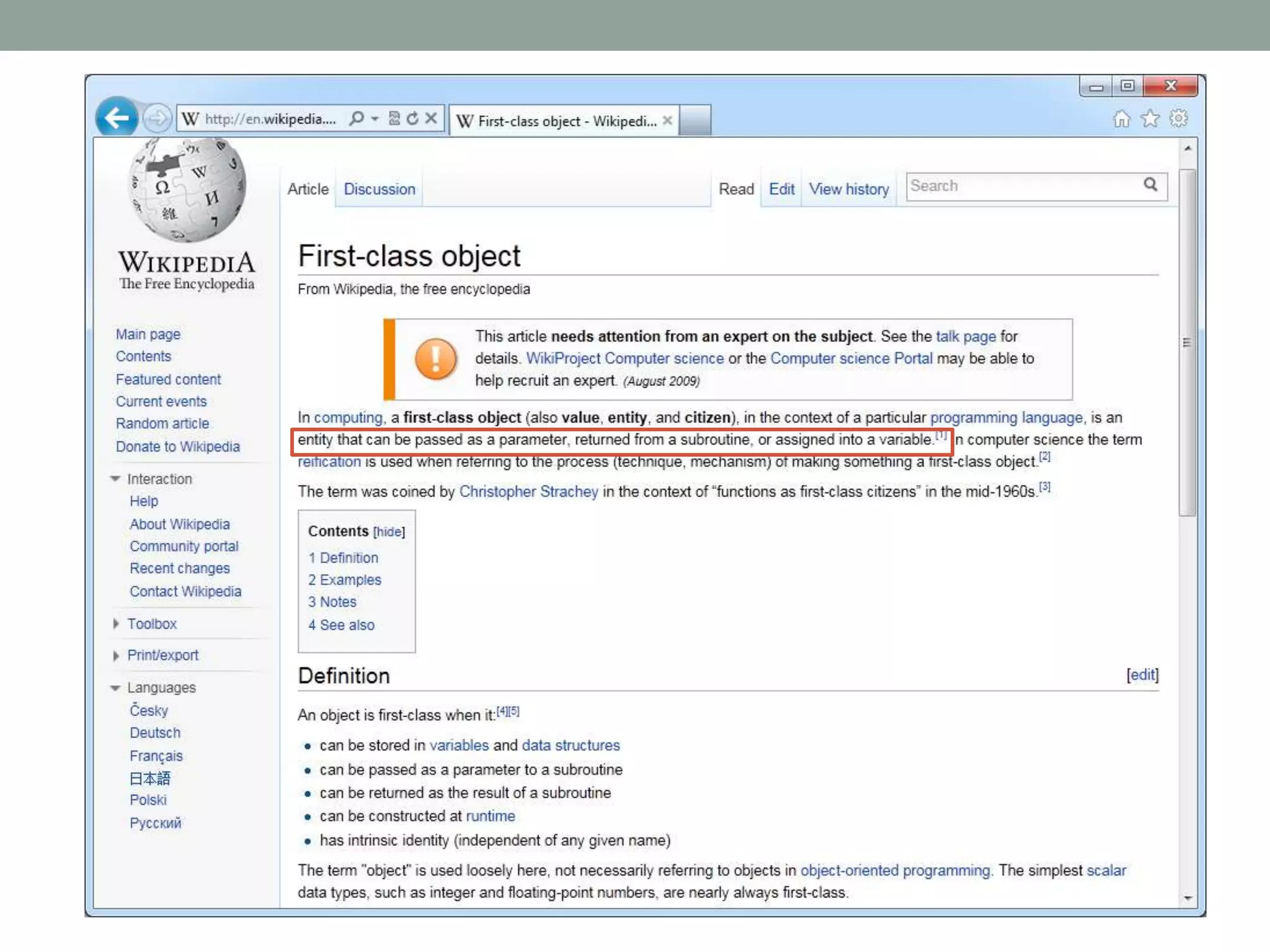1270x952 pixels.
Task: Open browser tools gear icon
Action: (x=1179, y=118)
